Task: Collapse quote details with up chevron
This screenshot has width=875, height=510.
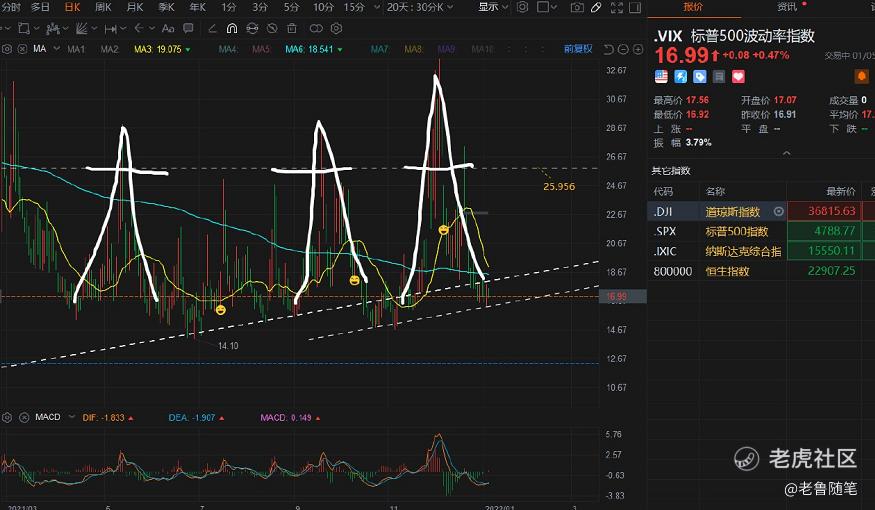Action: tap(786, 153)
